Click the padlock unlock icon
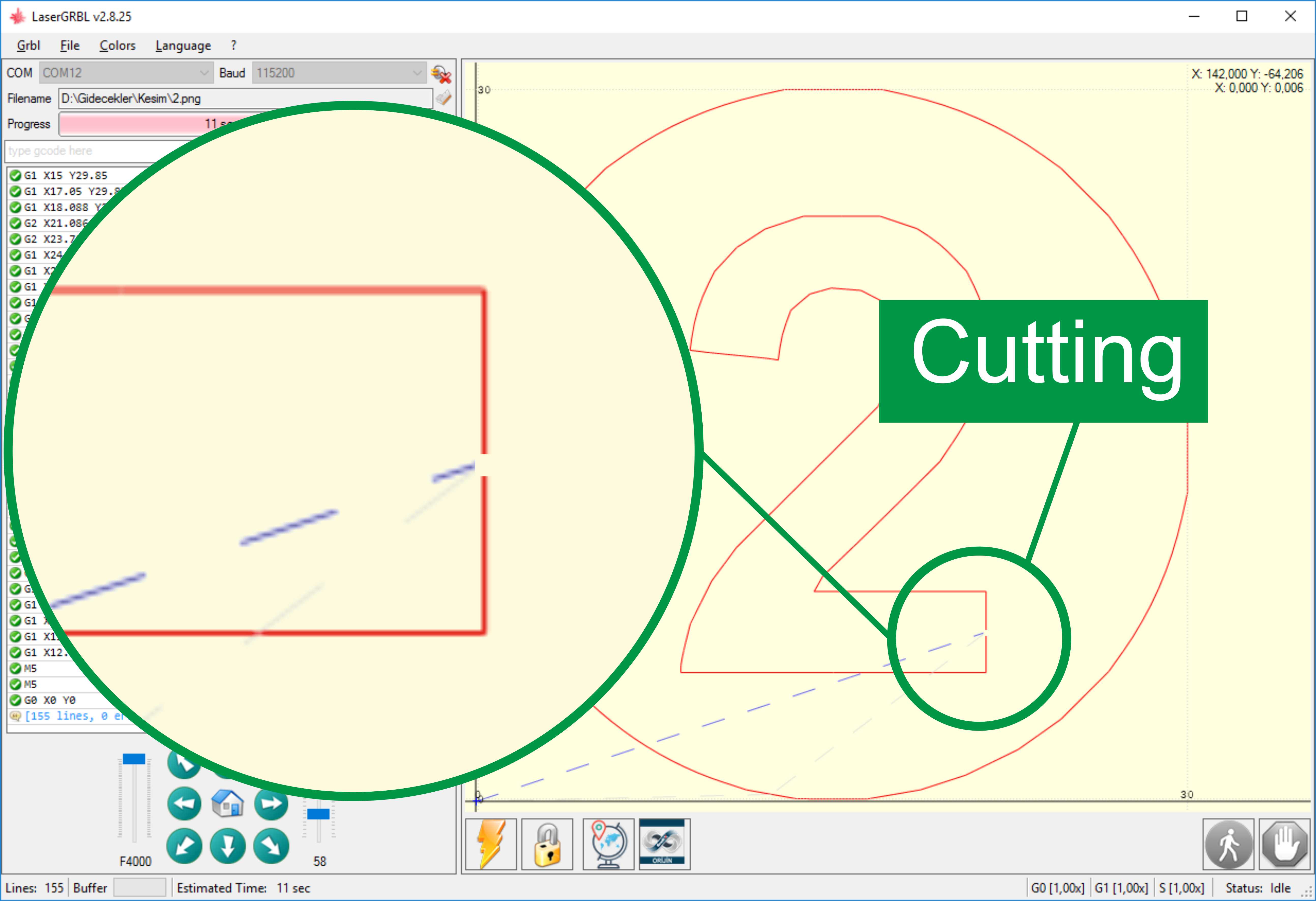 coord(547,844)
